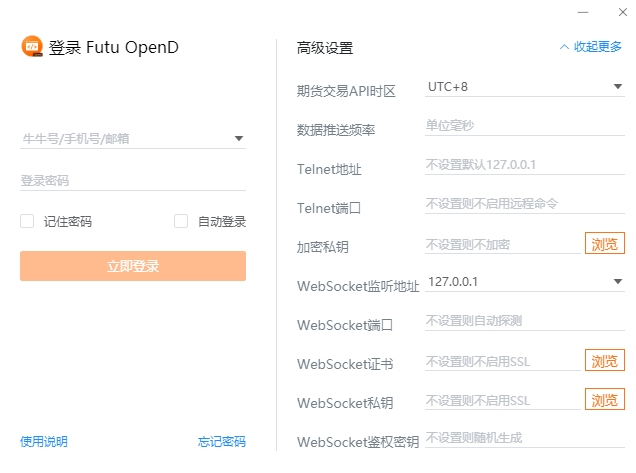
Task: Click the Futu OpenD logo icon
Action: (x=32, y=47)
